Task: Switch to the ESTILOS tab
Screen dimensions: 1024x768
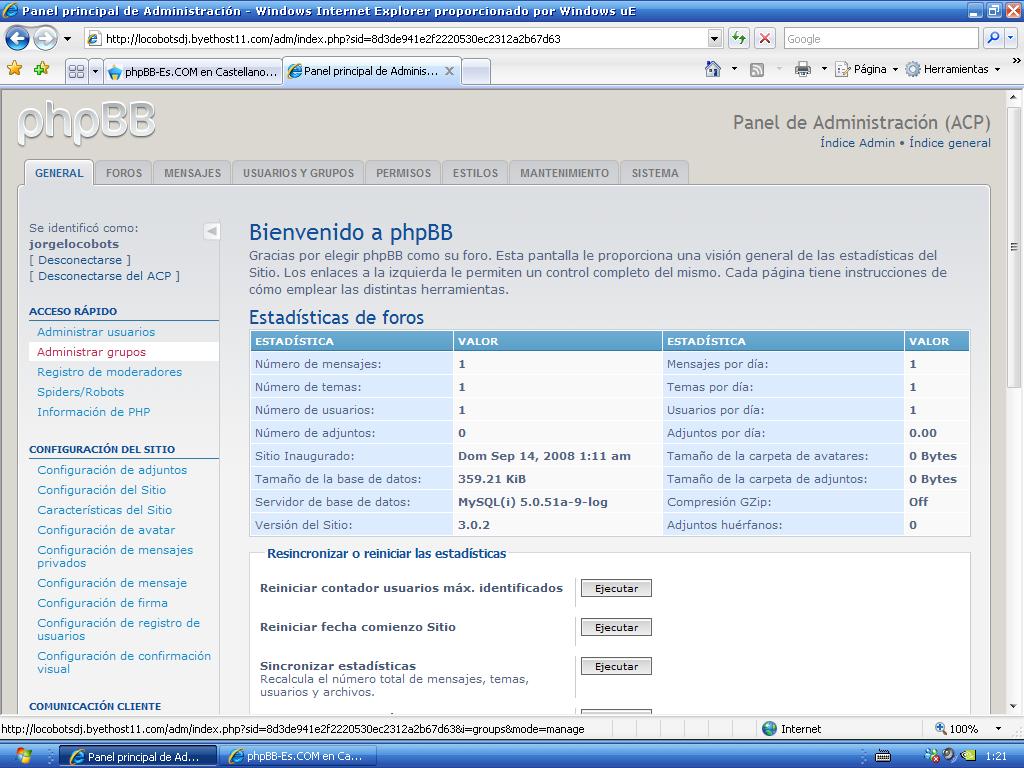Action: point(475,172)
